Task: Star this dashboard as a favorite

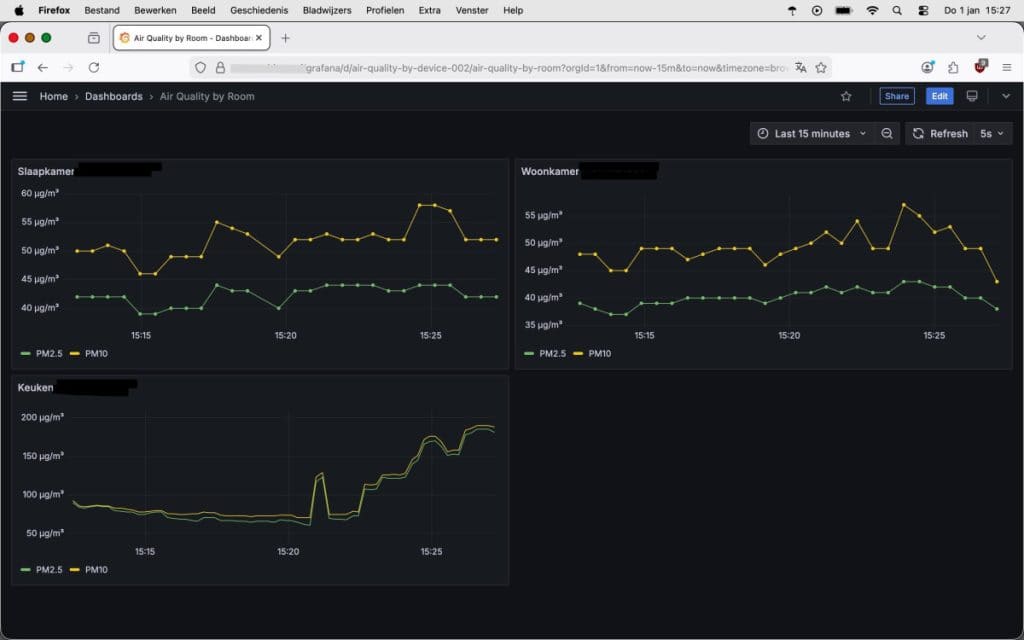Action: tap(846, 96)
